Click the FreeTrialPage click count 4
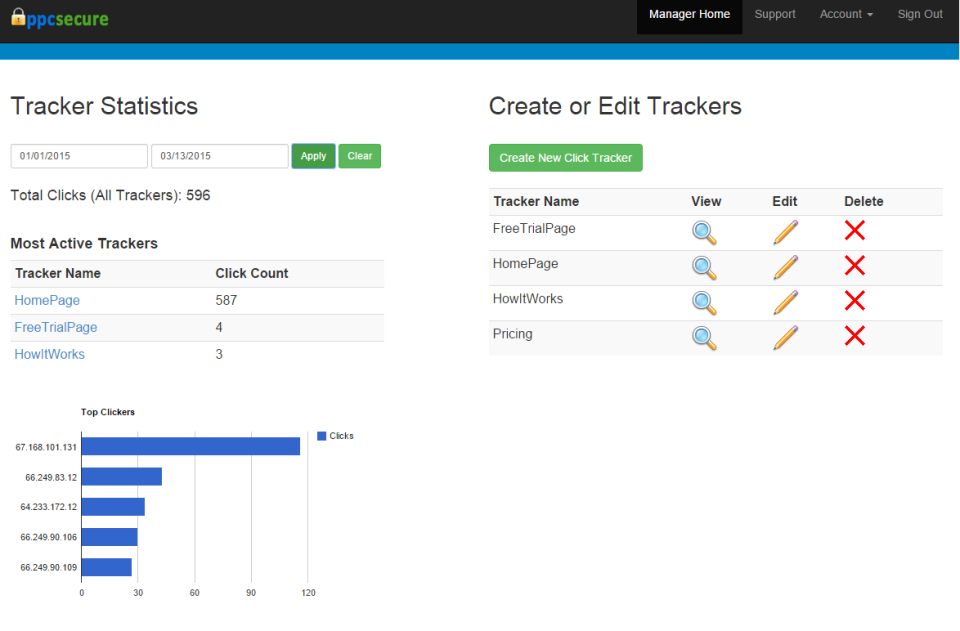Screen dimensions: 960x631 [x=219, y=327]
